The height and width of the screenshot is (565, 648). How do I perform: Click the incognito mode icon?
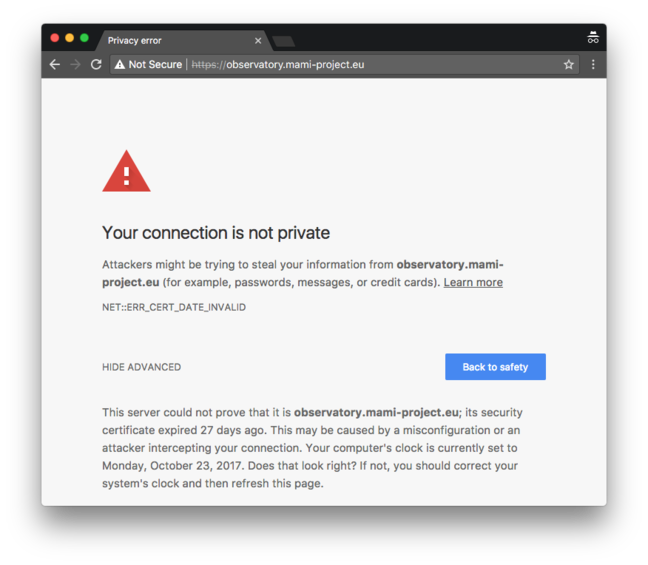[593, 37]
